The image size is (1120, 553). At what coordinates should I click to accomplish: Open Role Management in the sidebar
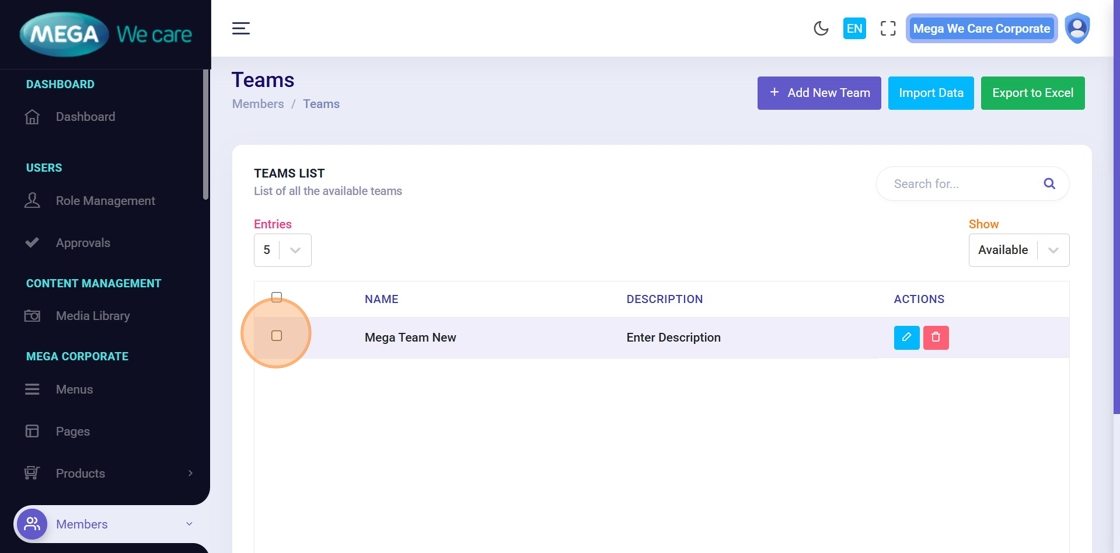point(105,201)
